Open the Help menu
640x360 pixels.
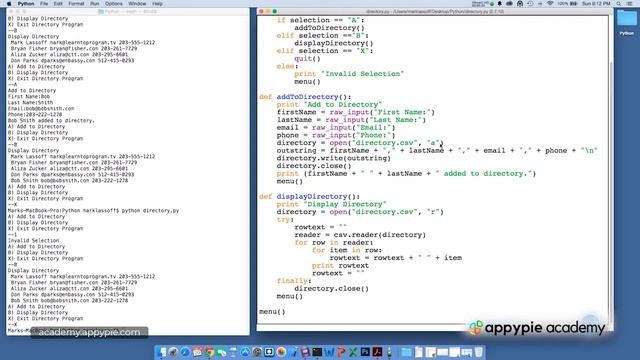158,4
